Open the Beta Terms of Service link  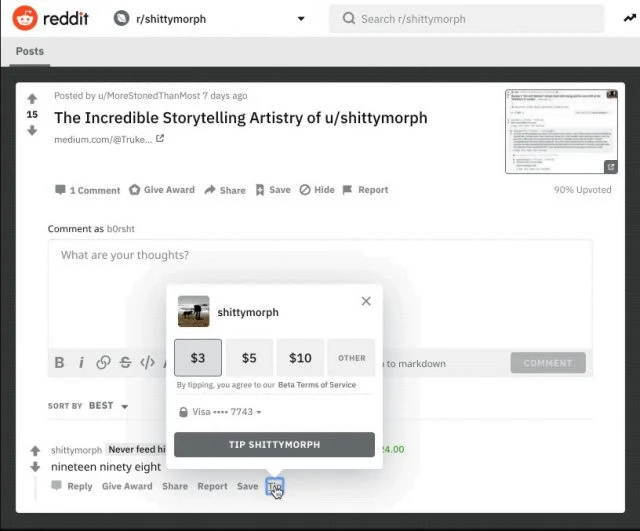click(x=304, y=384)
